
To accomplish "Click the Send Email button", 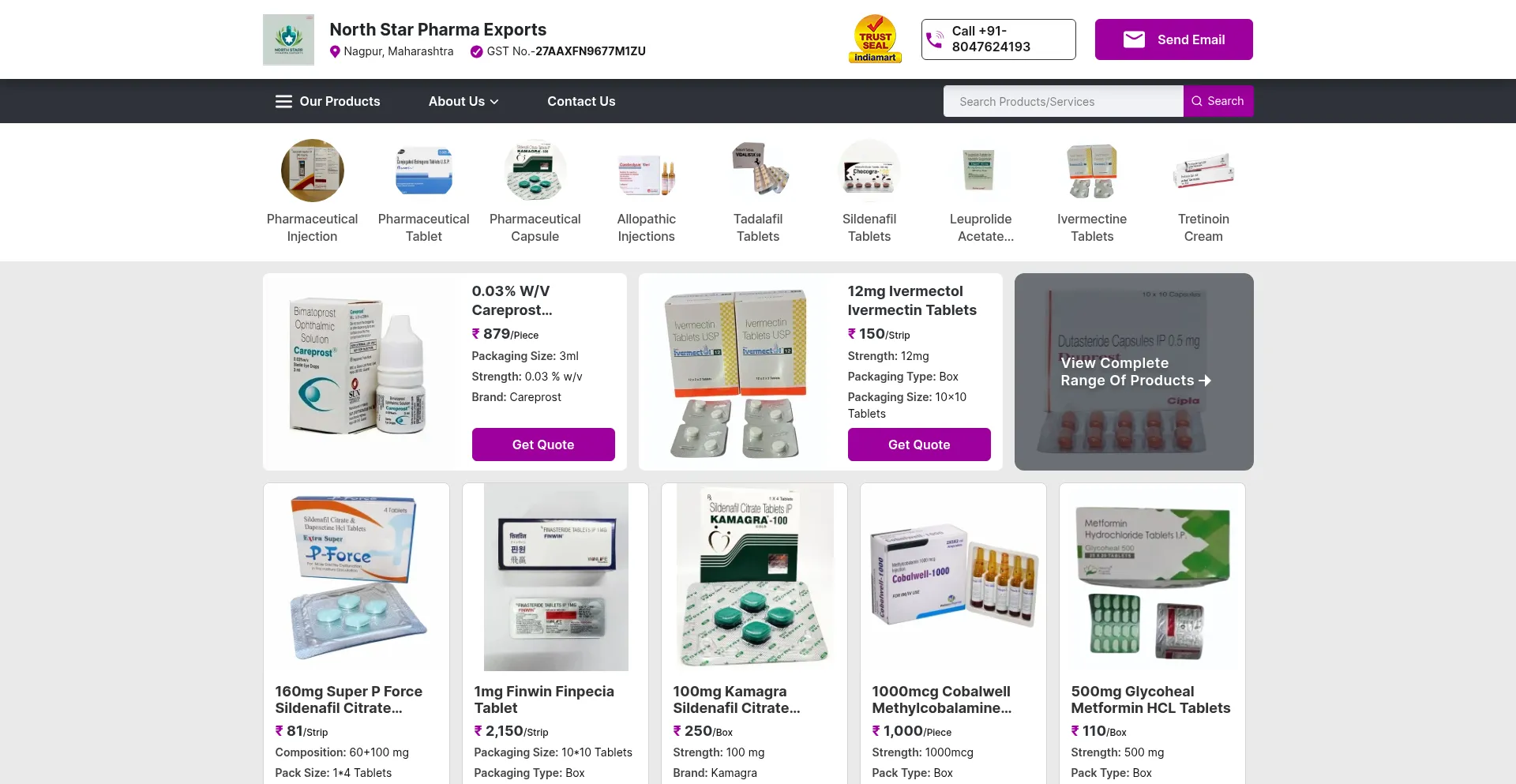I will pos(1173,39).
